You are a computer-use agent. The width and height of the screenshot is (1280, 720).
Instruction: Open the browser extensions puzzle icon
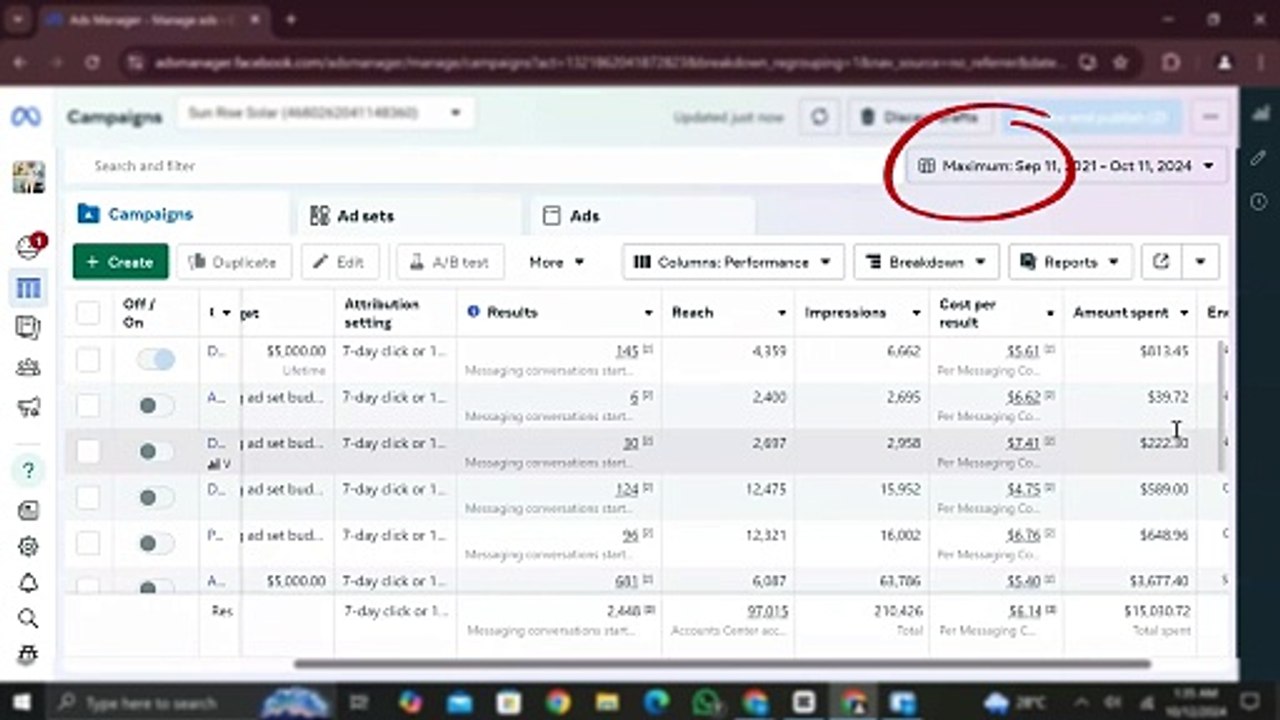1171,62
